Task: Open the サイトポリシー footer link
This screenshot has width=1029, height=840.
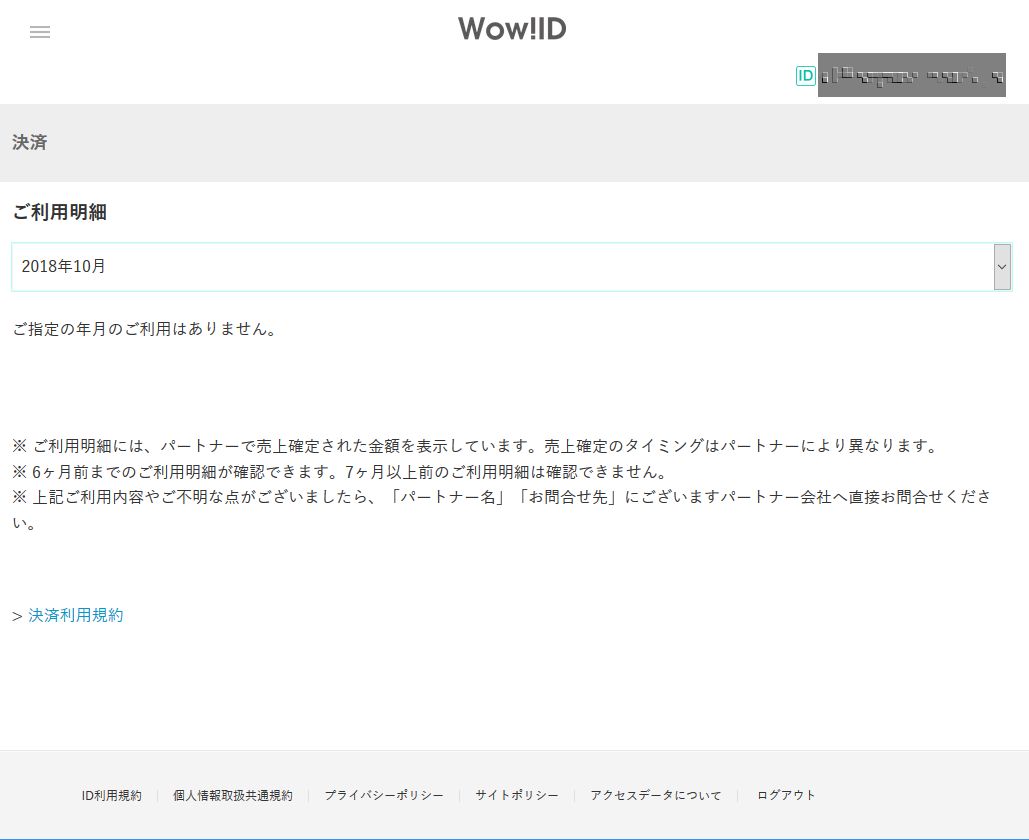Action: [x=517, y=795]
